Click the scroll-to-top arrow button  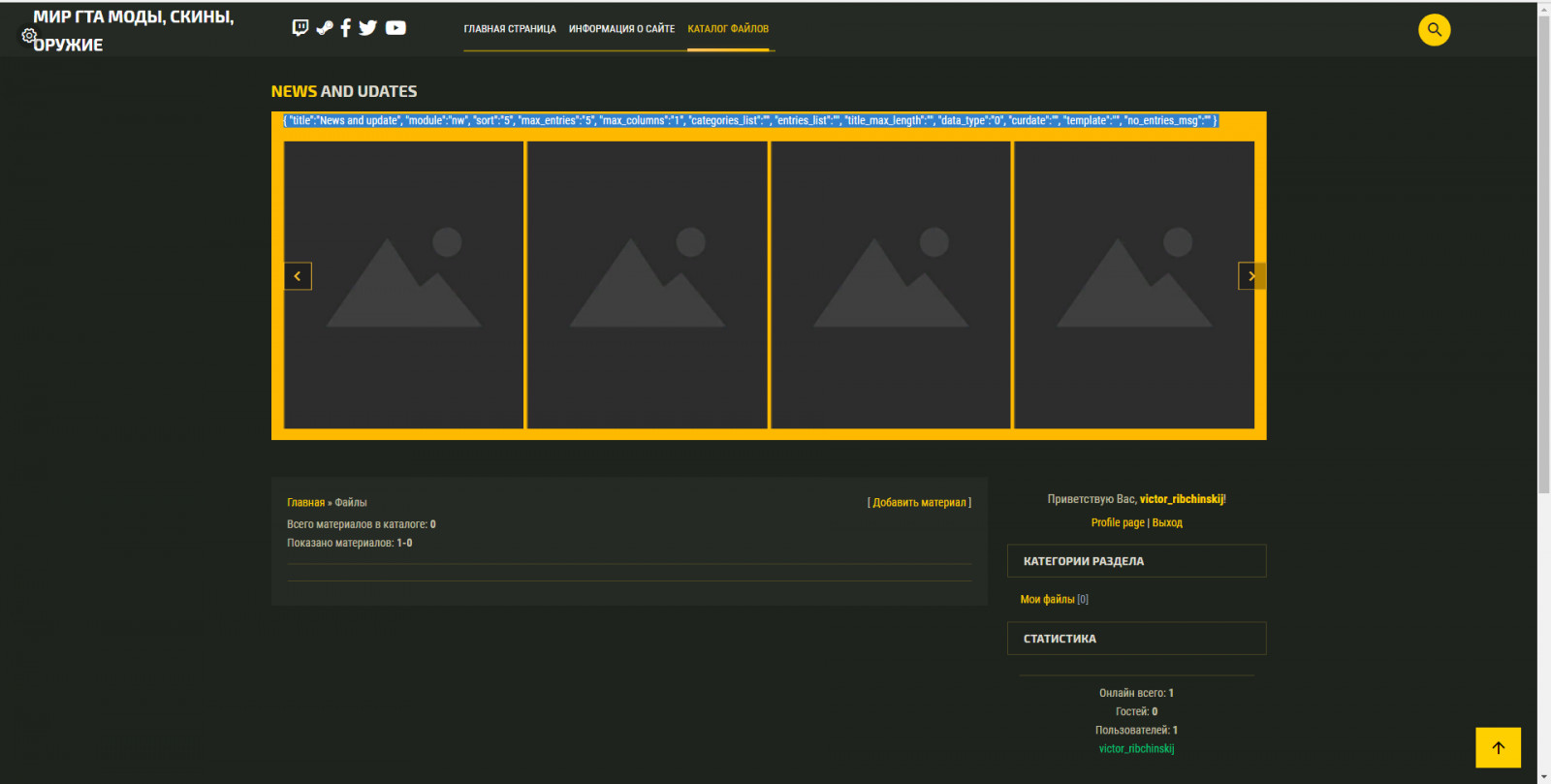click(x=1498, y=747)
